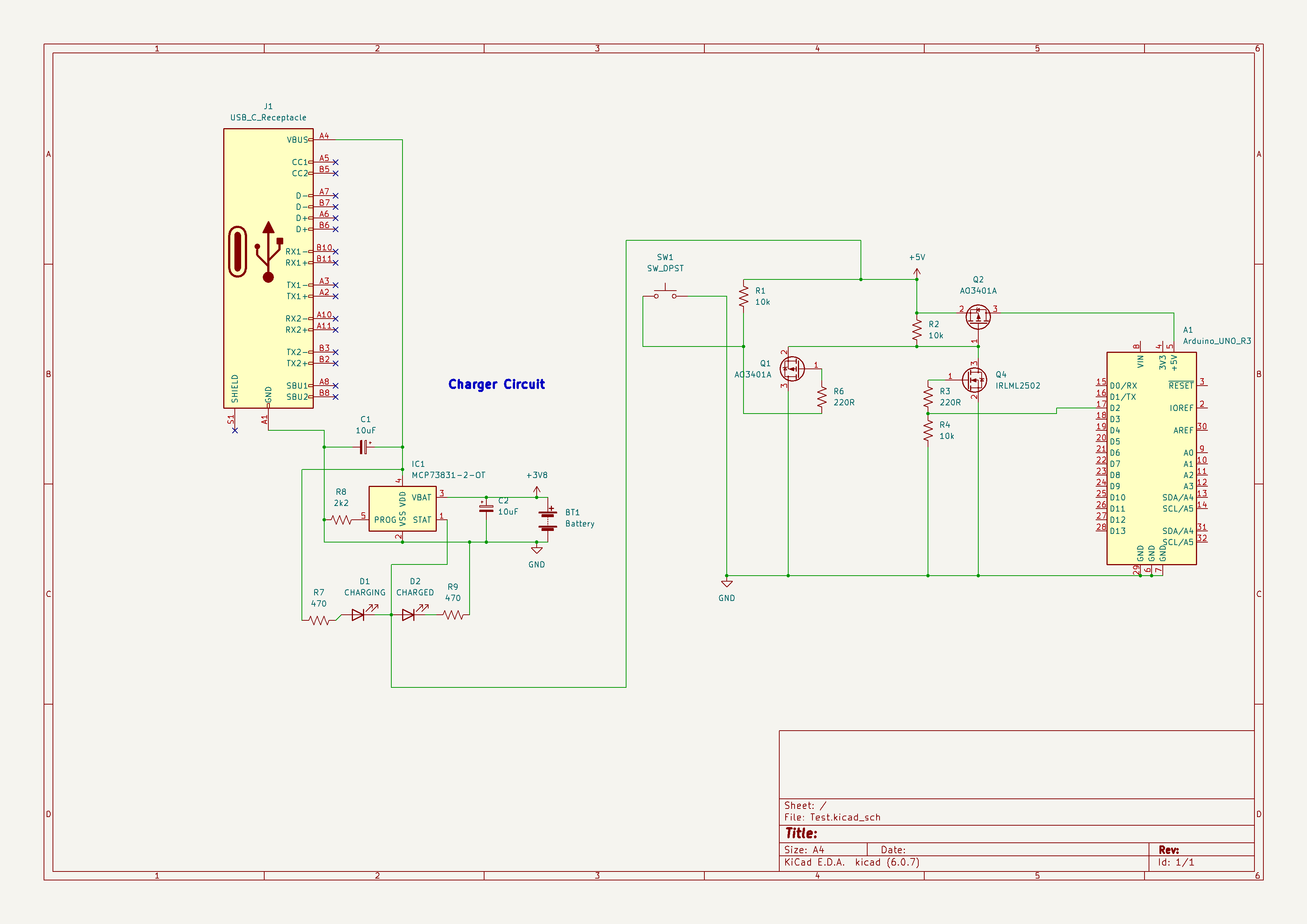Click the D2 CHARGED LED symbol
This screenshot has height=924, width=1307.
point(408,614)
